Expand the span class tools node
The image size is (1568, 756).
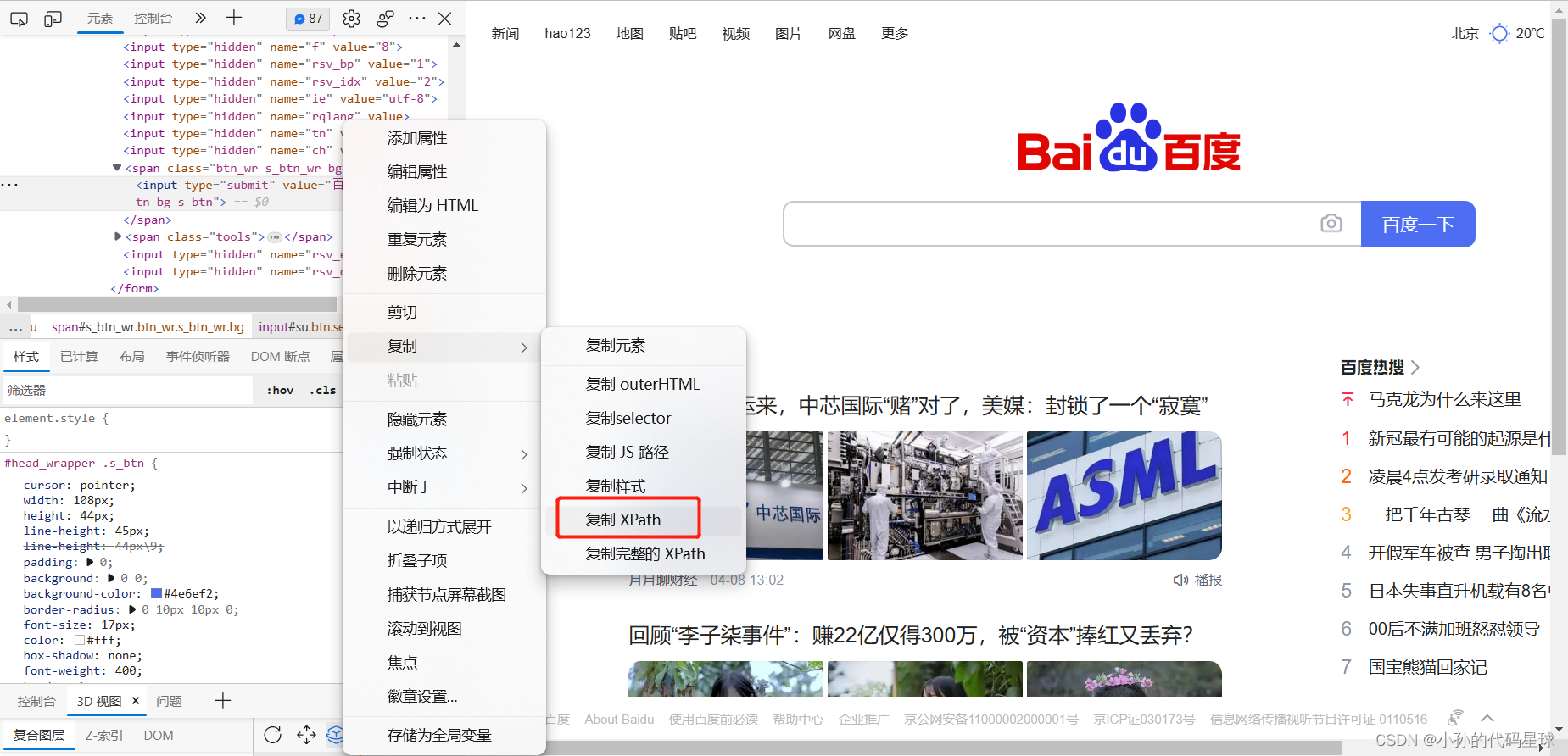tap(117, 236)
